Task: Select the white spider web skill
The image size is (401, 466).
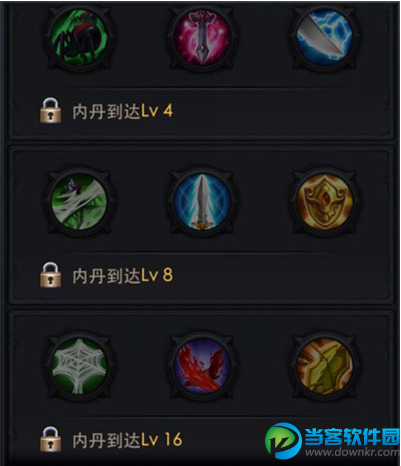Action: tap(79, 365)
